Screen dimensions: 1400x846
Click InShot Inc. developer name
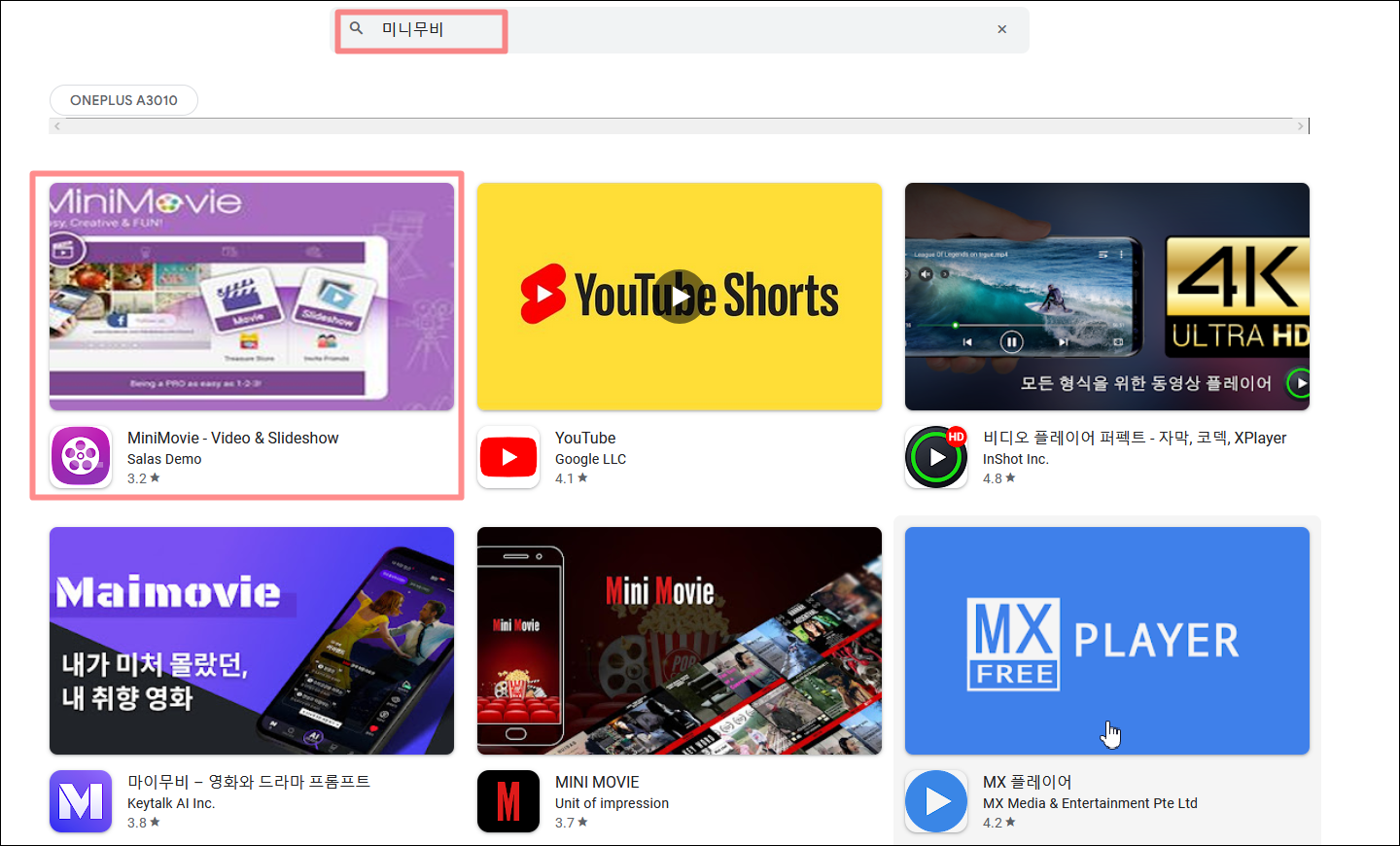1016,459
